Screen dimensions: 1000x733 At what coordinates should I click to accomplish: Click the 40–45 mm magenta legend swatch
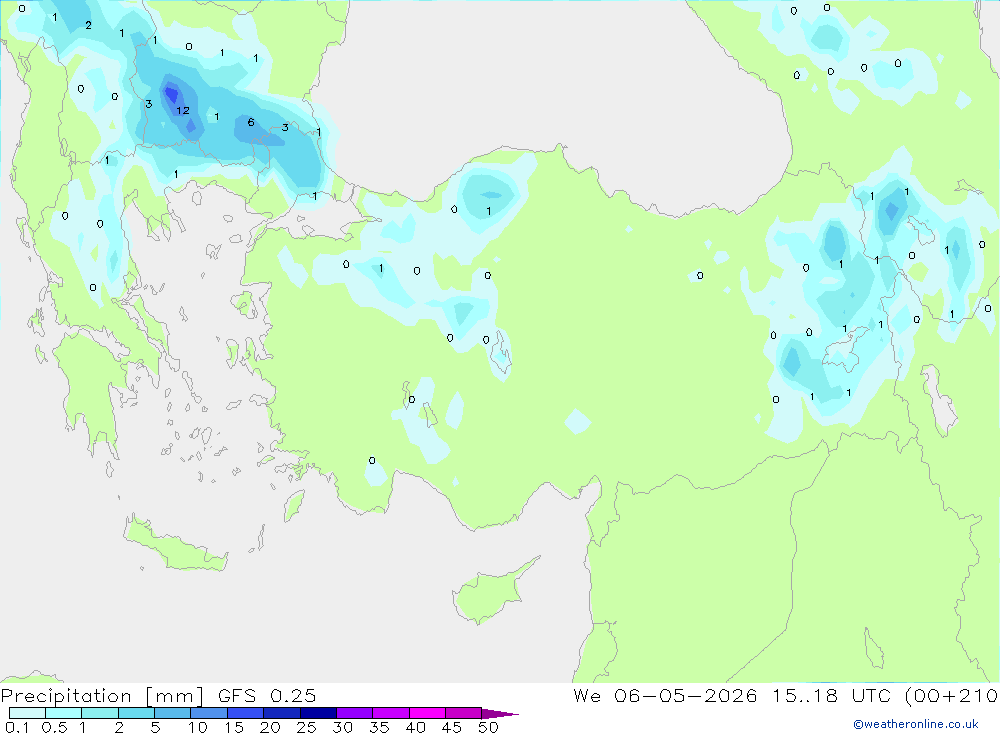[427, 713]
